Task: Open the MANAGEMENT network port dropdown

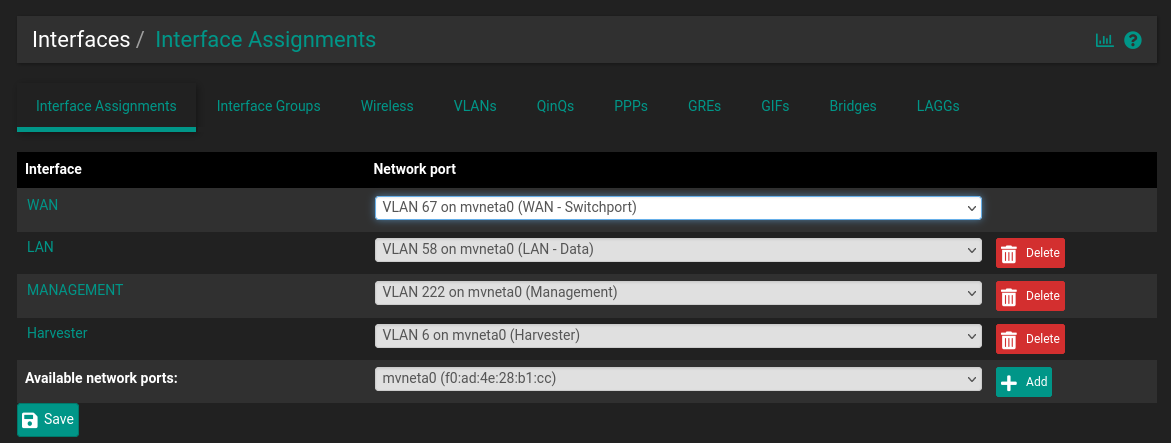Action: coord(677,293)
